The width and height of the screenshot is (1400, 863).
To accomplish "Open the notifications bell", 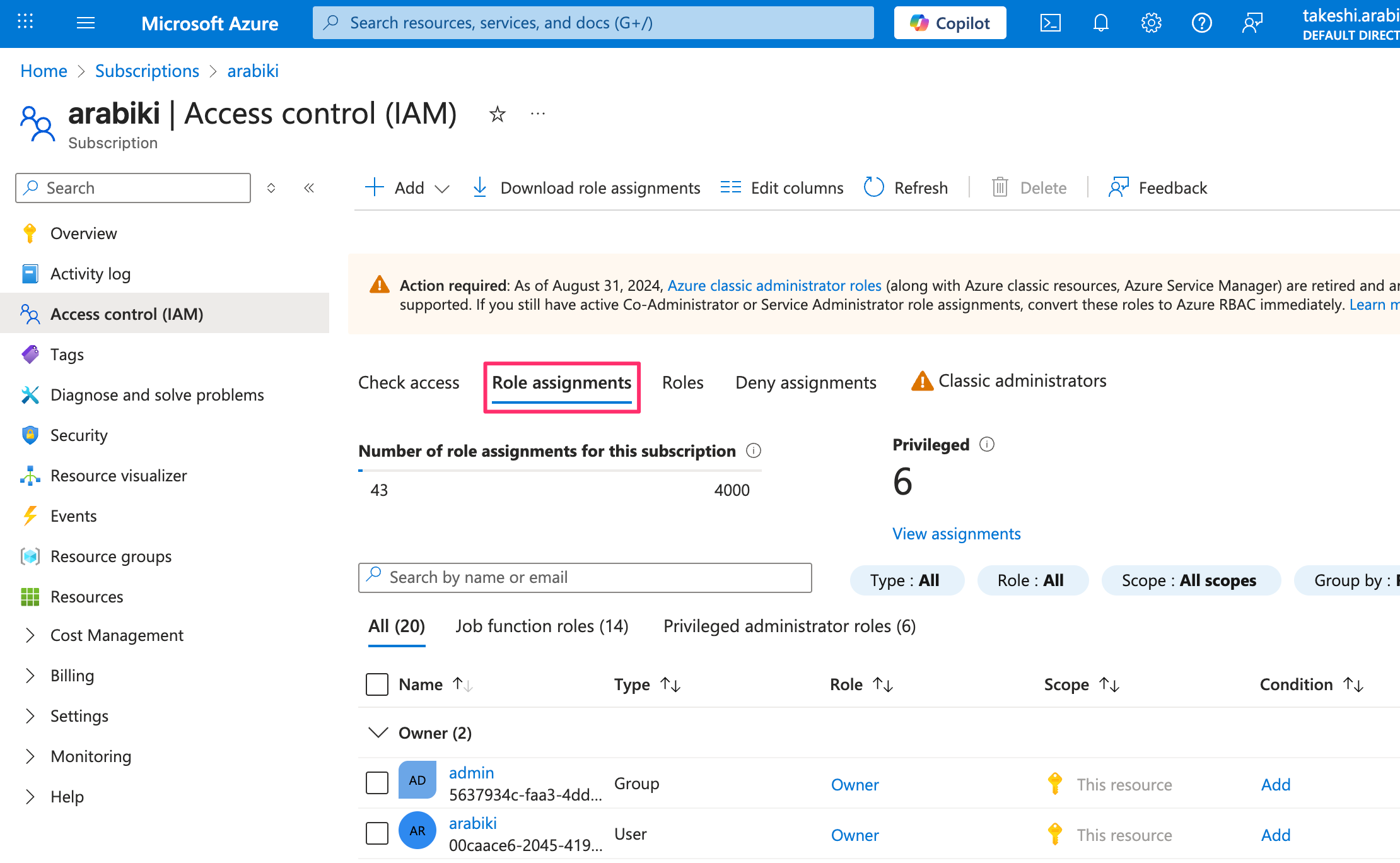I will tap(1100, 23).
